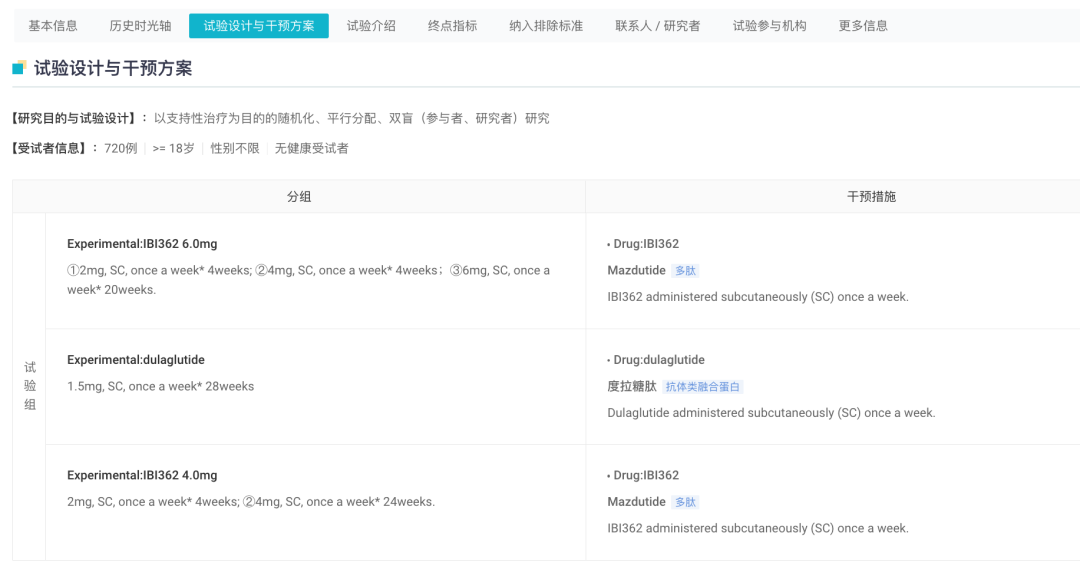Open the 试验参与机构 tab
The image size is (1080, 583).
click(x=769, y=26)
